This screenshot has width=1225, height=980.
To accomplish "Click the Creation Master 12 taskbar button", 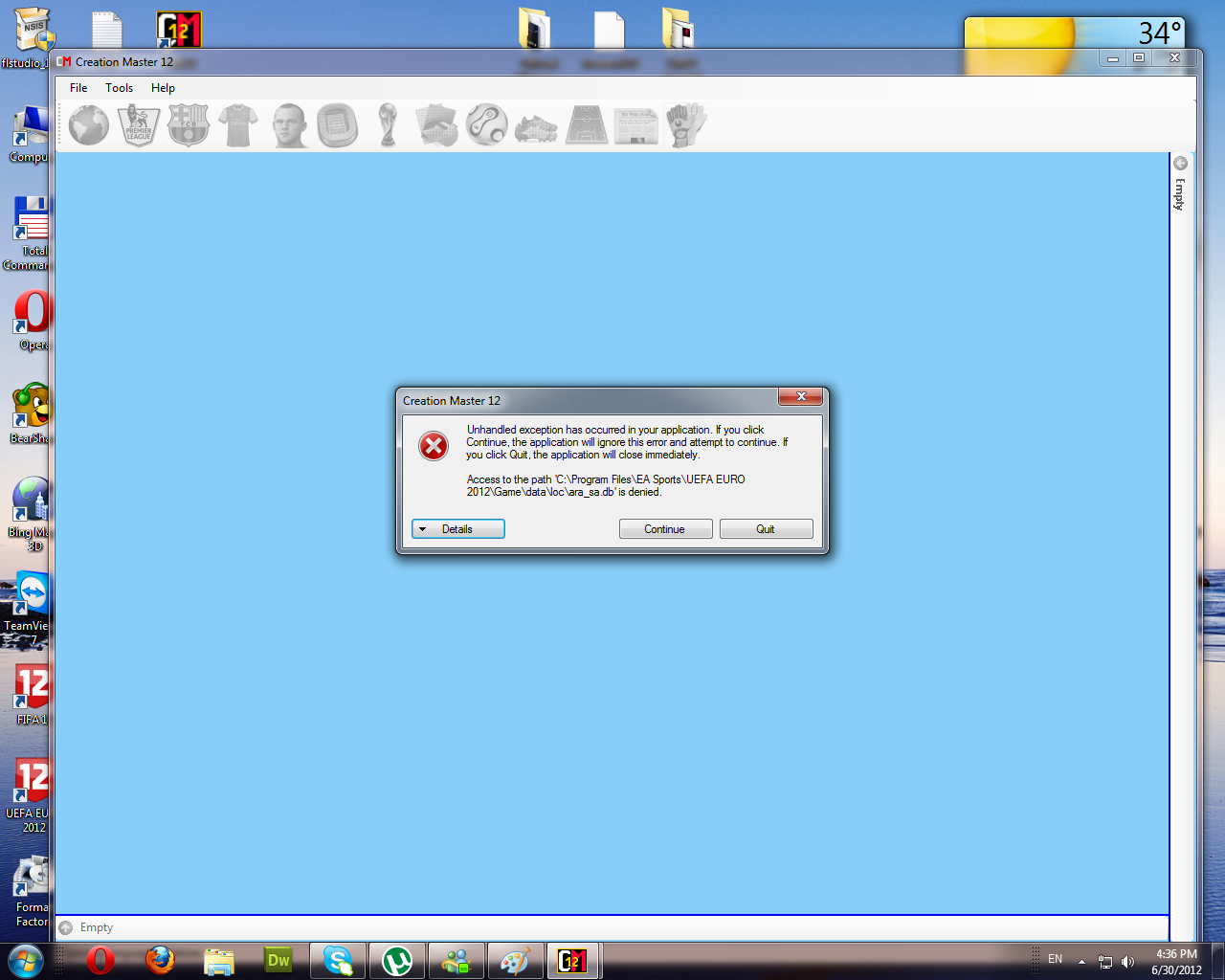I will click(573, 961).
